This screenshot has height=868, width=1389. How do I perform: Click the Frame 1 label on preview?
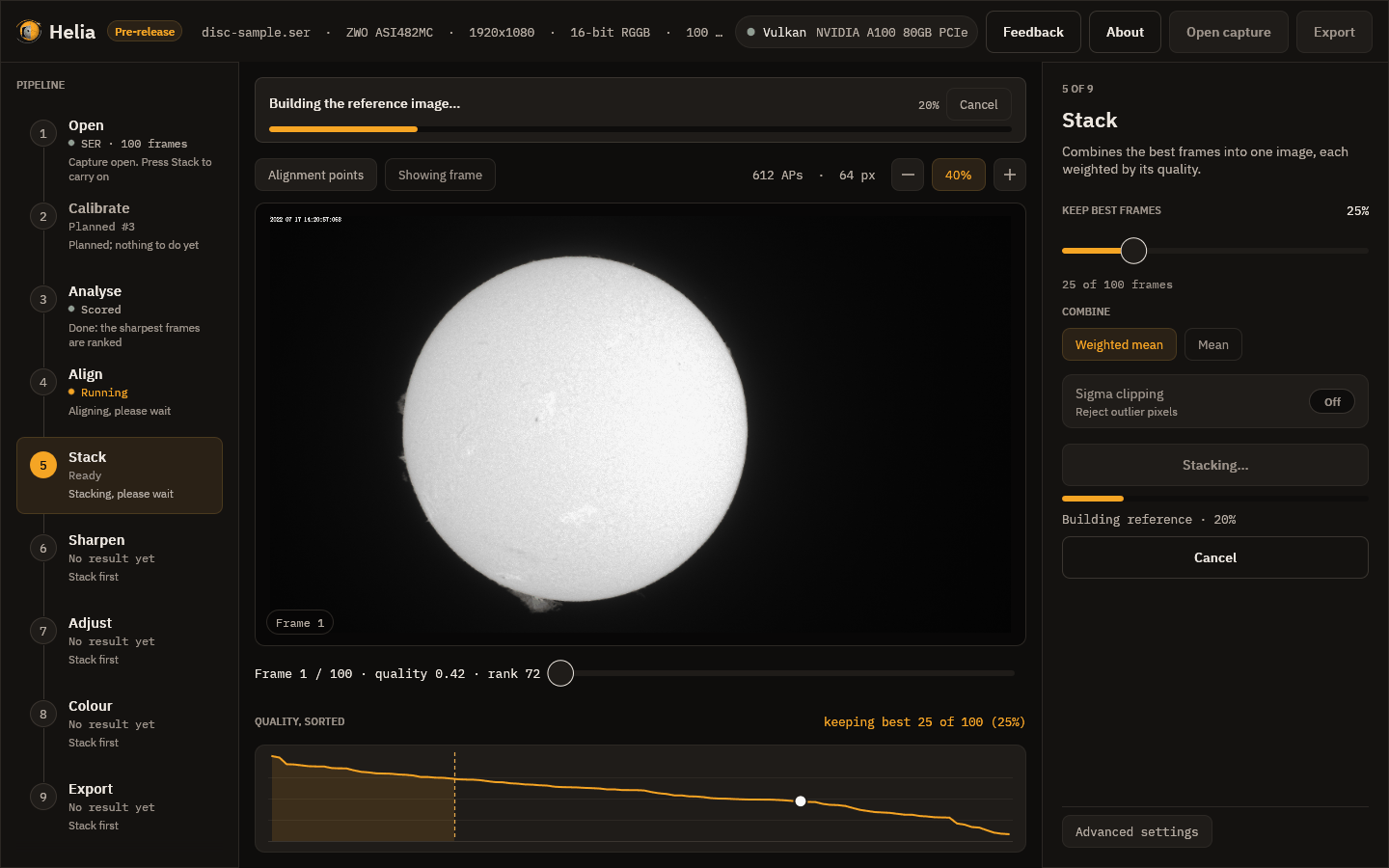coord(300,623)
